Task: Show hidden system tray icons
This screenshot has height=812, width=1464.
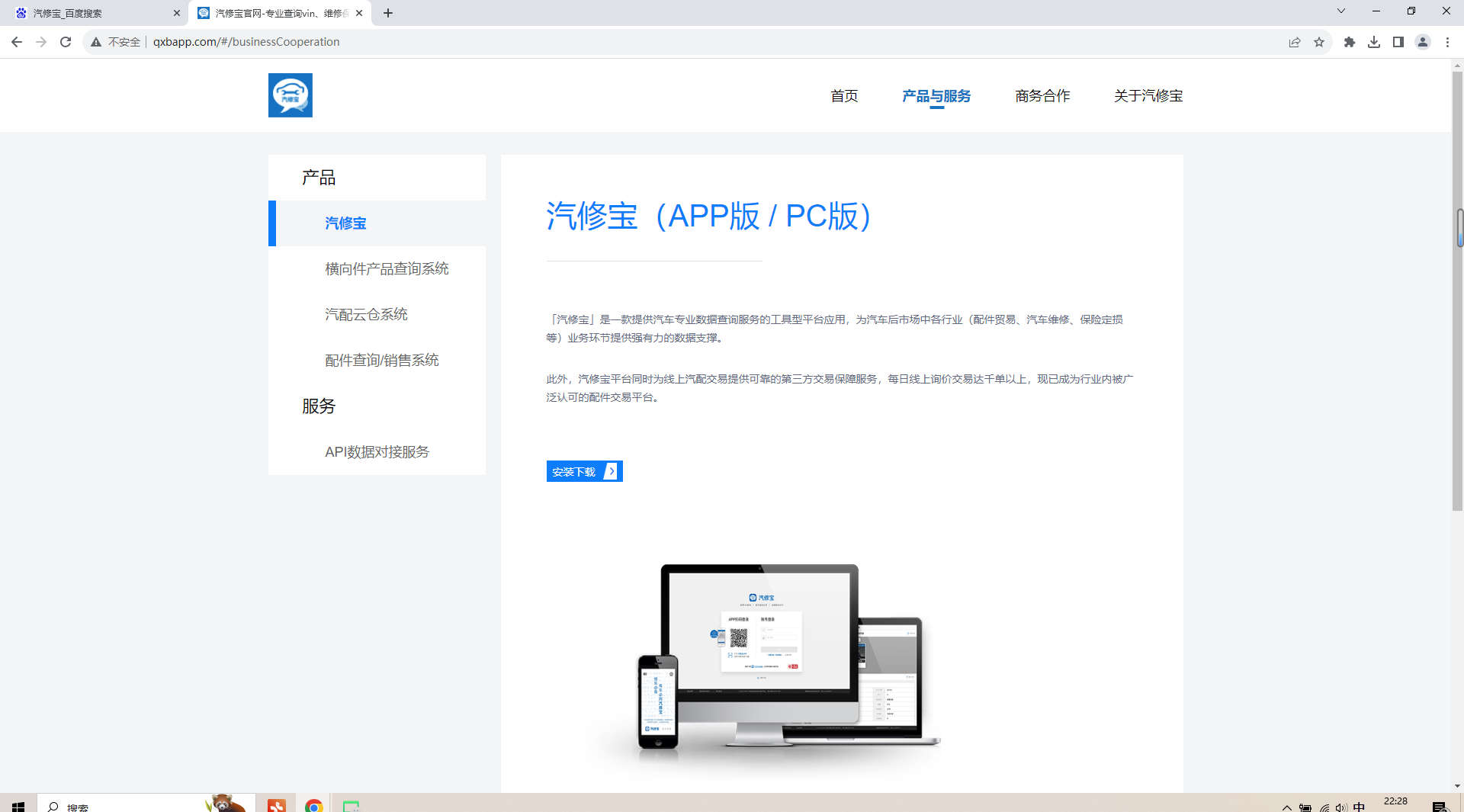Action: point(1287,807)
